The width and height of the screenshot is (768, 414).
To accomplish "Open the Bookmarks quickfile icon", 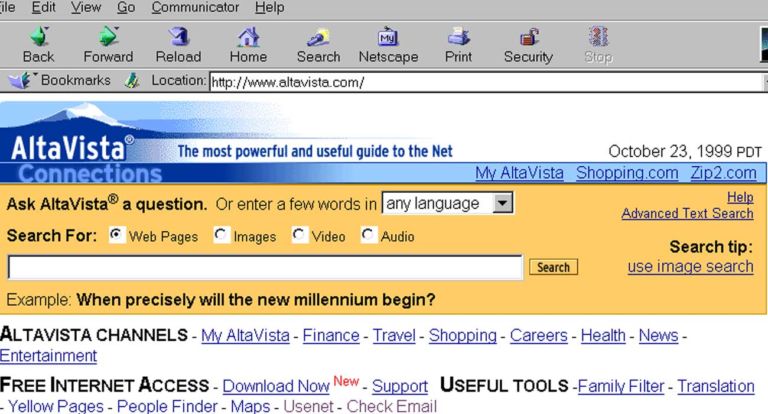I will (20, 80).
